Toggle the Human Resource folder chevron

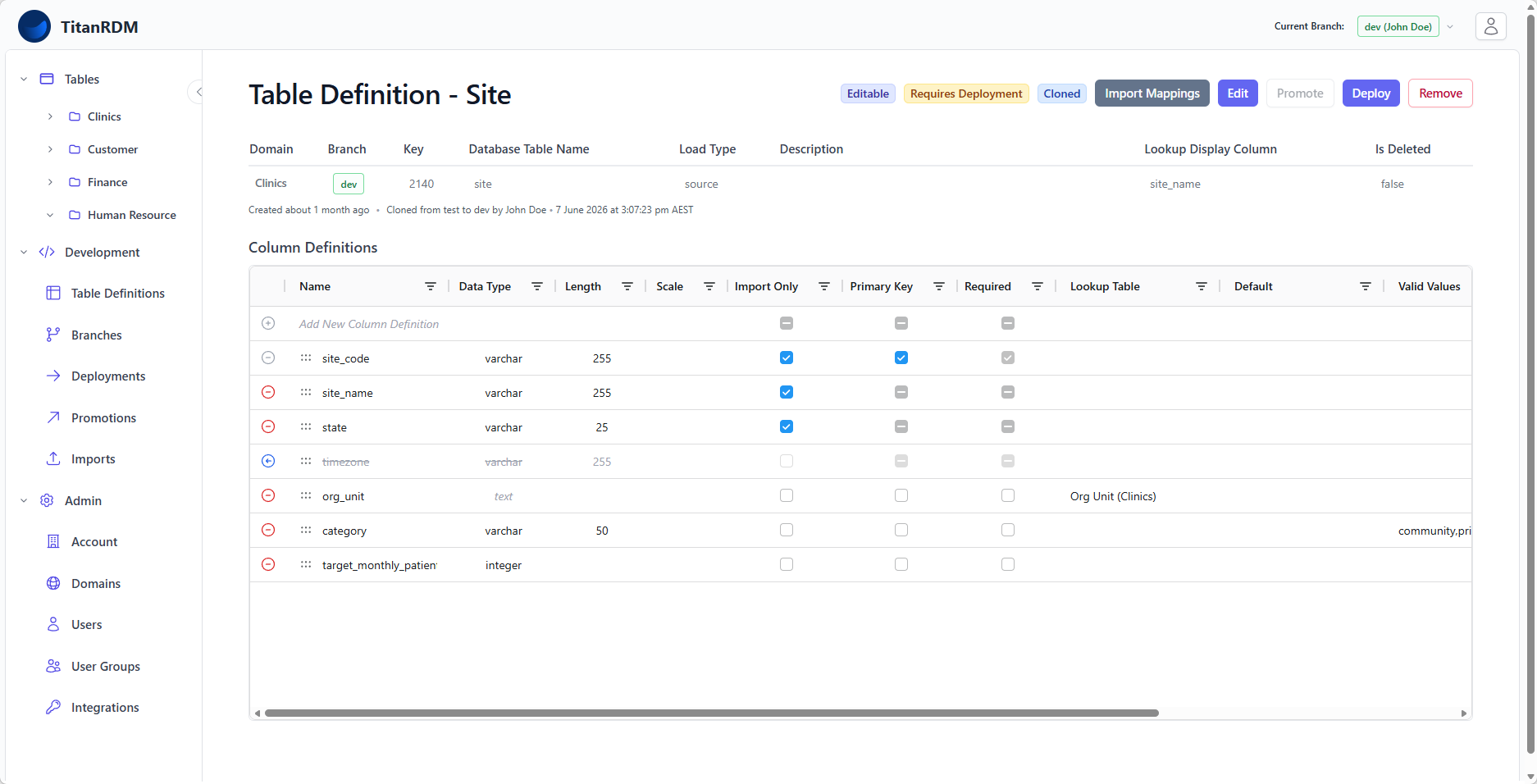tap(50, 215)
